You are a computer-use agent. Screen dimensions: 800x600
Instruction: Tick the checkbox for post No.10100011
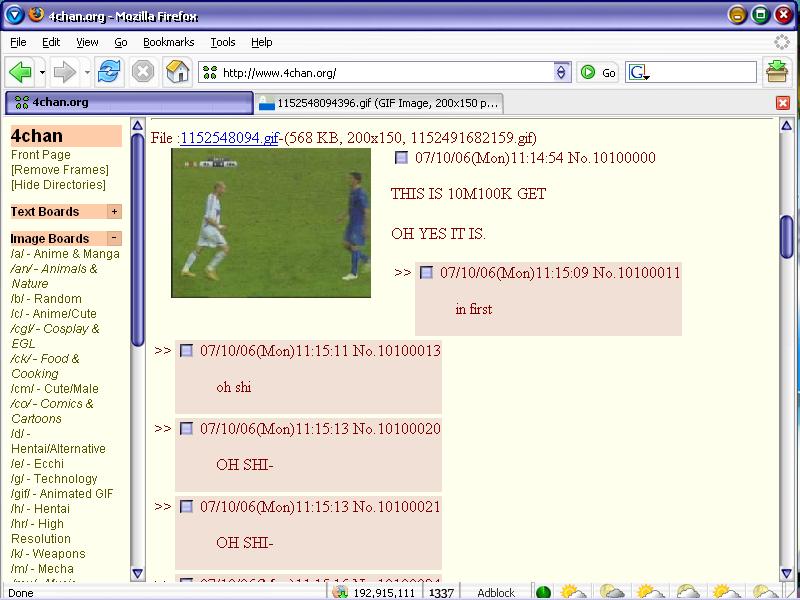pyautogui.click(x=426, y=272)
